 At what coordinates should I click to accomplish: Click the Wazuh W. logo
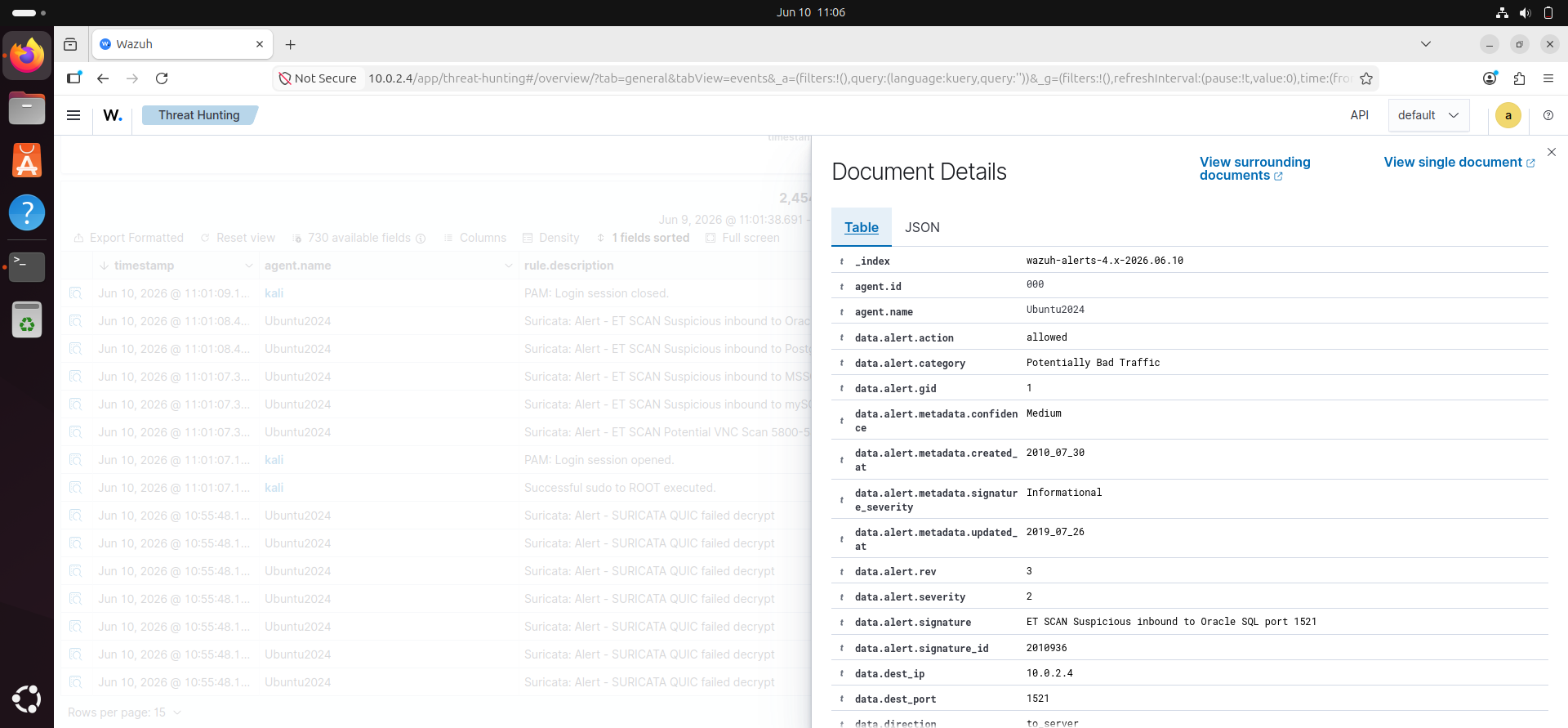pos(113,115)
